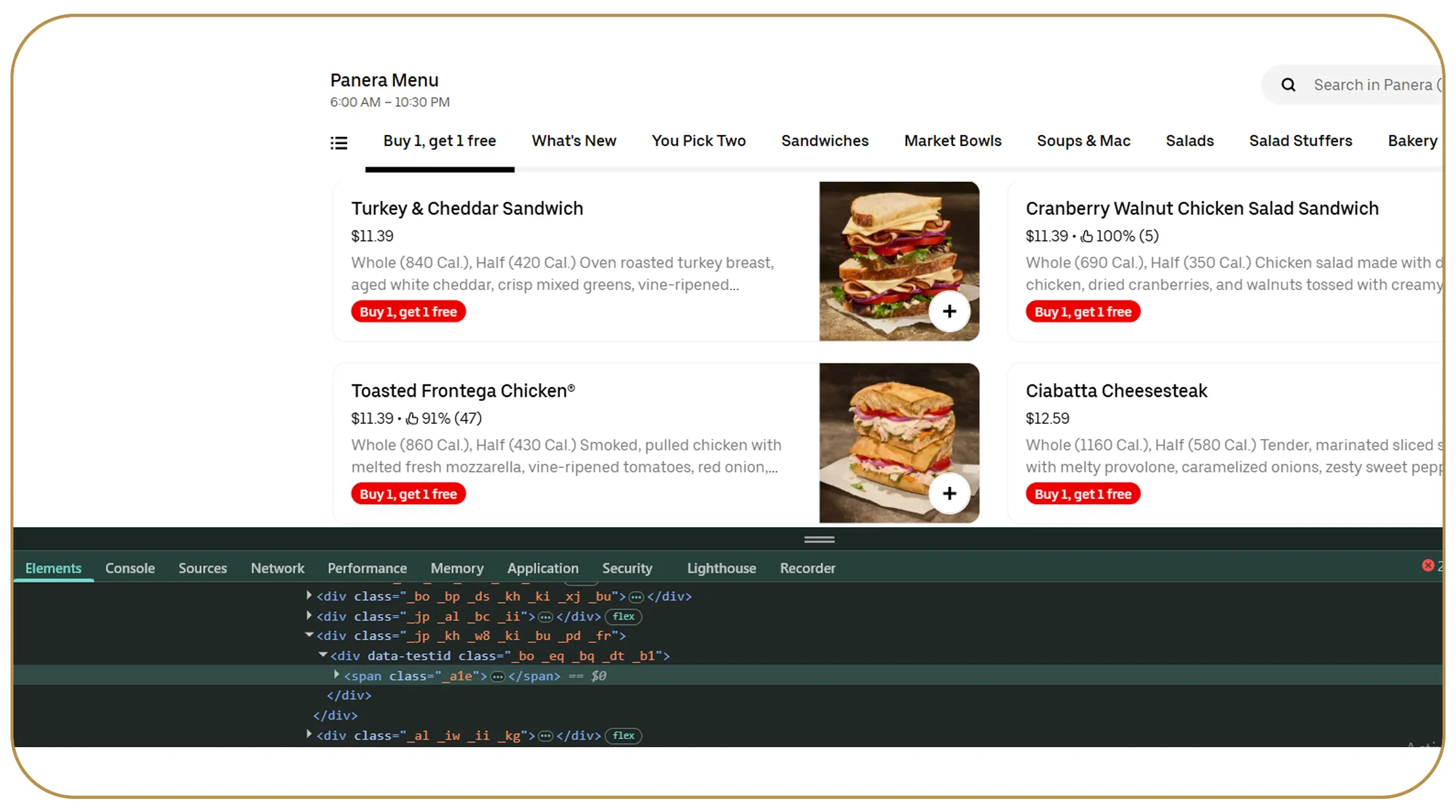Click the ellipsis in the "_bo _bp _ds" div
The height and width of the screenshot is (812, 1456).
click(x=636, y=597)
